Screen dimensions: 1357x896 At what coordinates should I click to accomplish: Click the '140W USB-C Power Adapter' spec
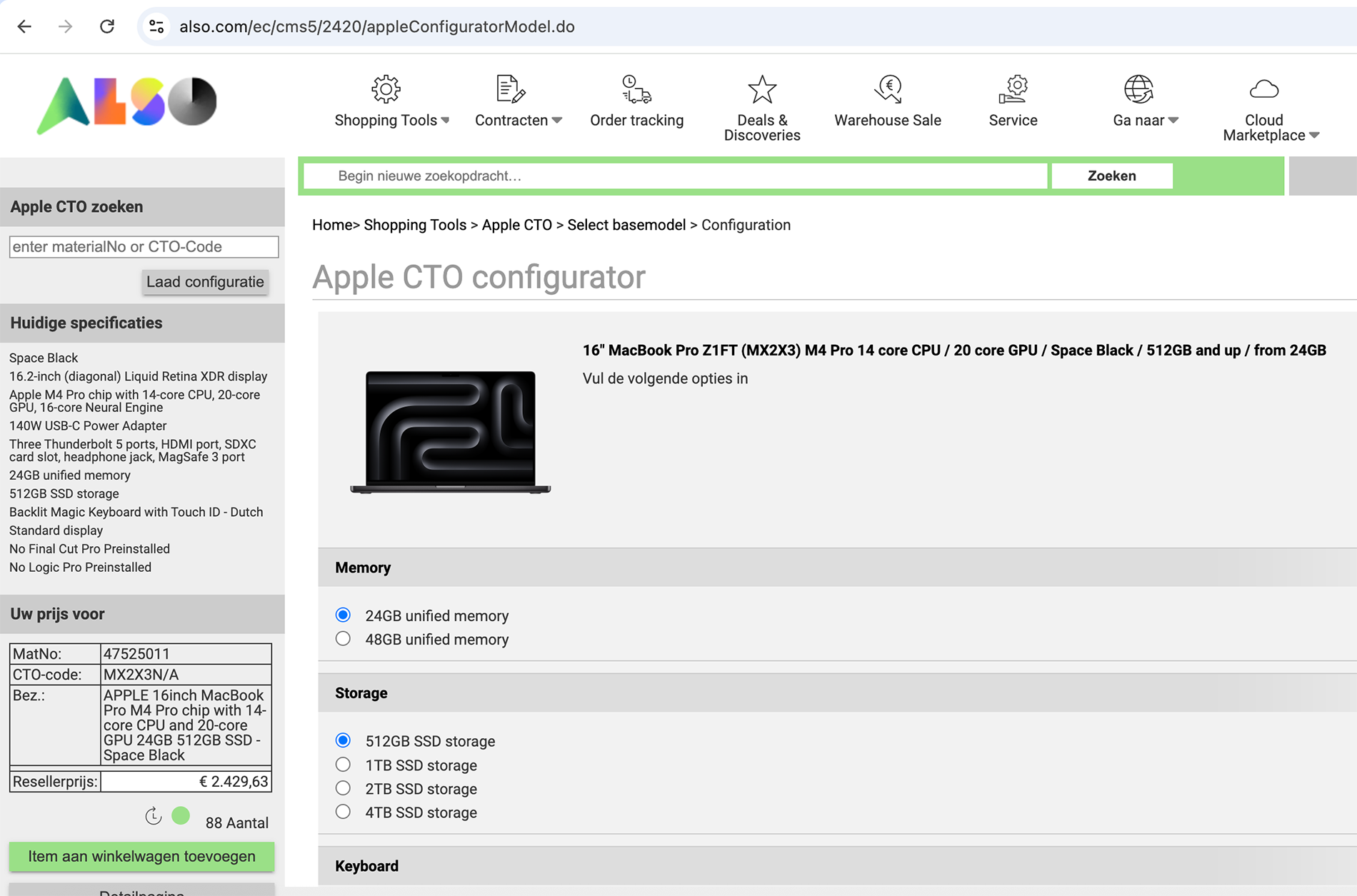88,426
